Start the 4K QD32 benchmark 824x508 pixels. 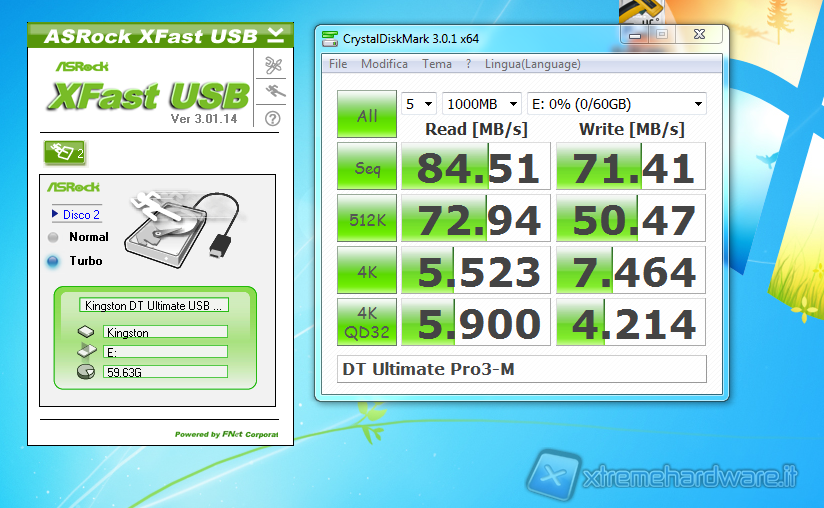coord(367,323)
